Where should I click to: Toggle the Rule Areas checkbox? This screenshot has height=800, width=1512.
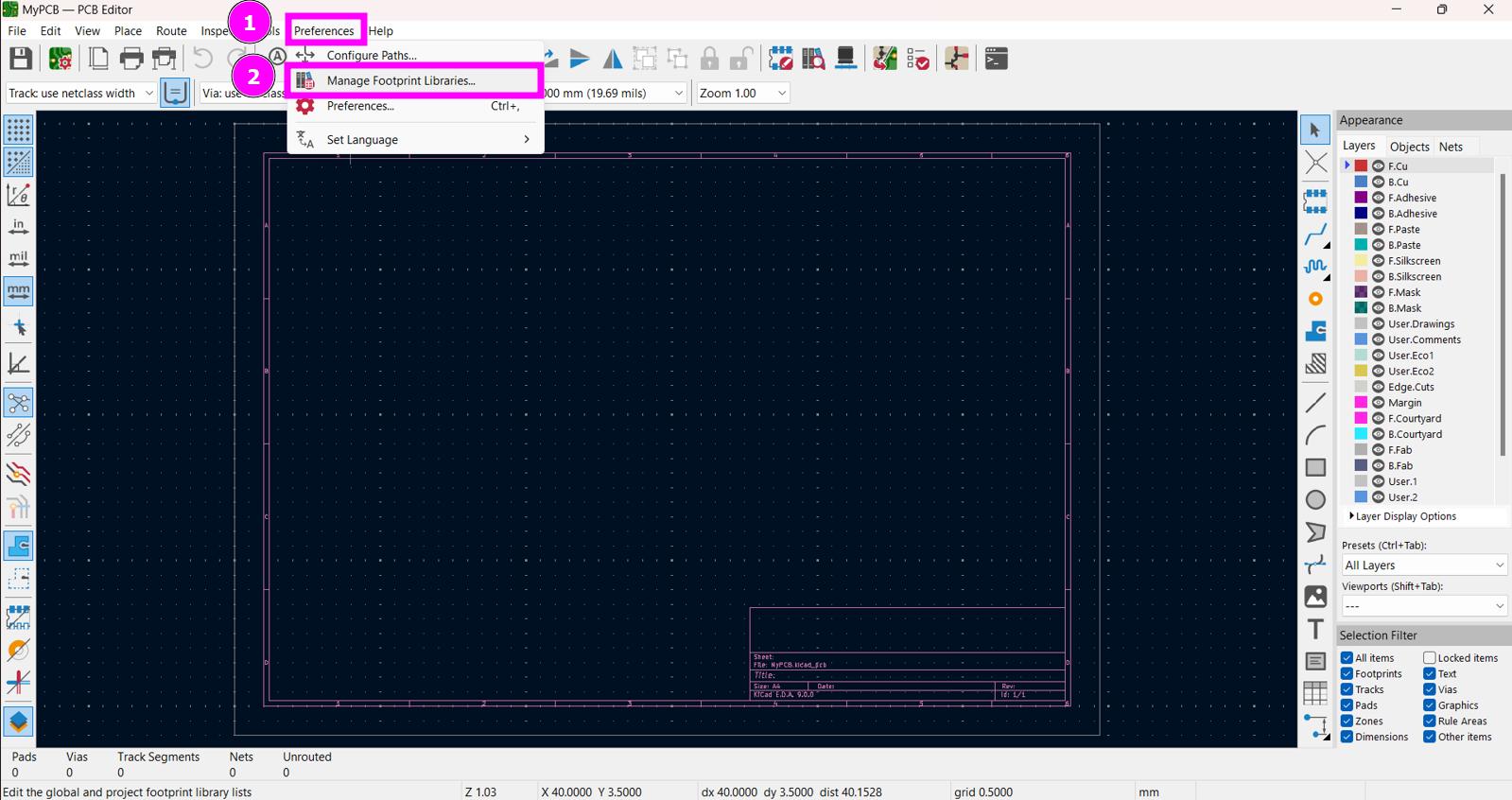click(1430, 722)
